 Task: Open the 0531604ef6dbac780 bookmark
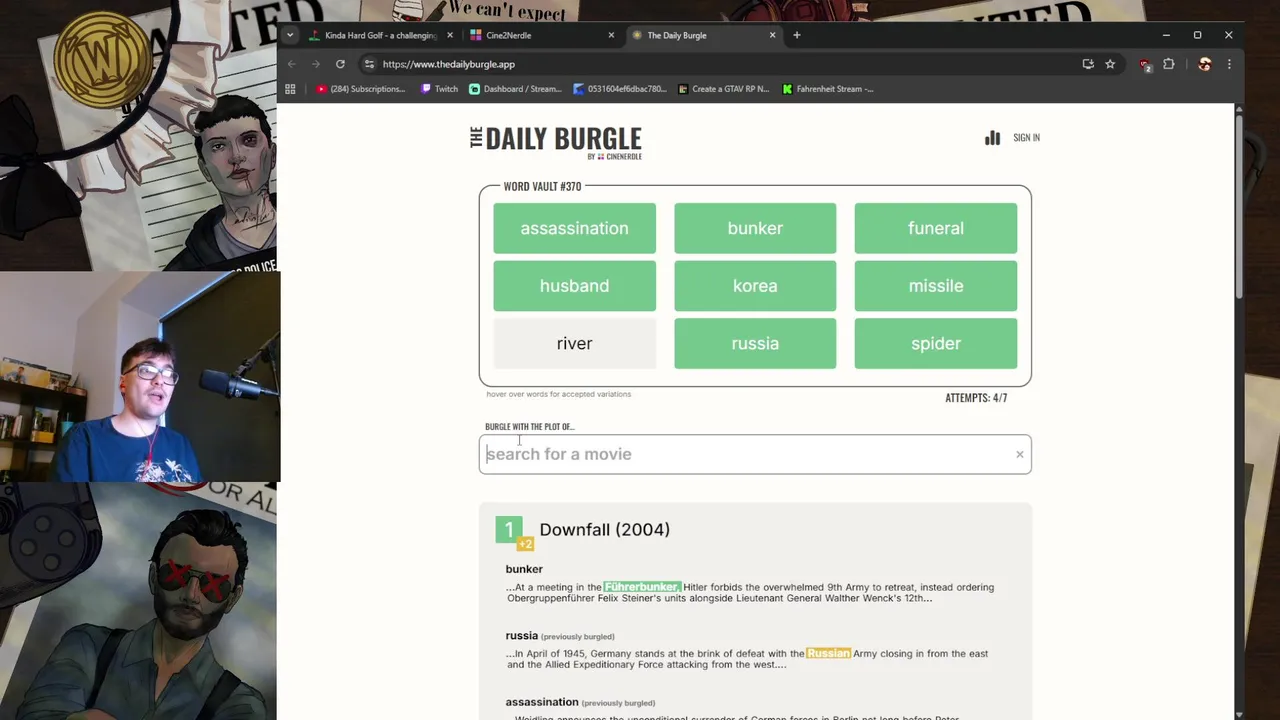tap(619, 89)
